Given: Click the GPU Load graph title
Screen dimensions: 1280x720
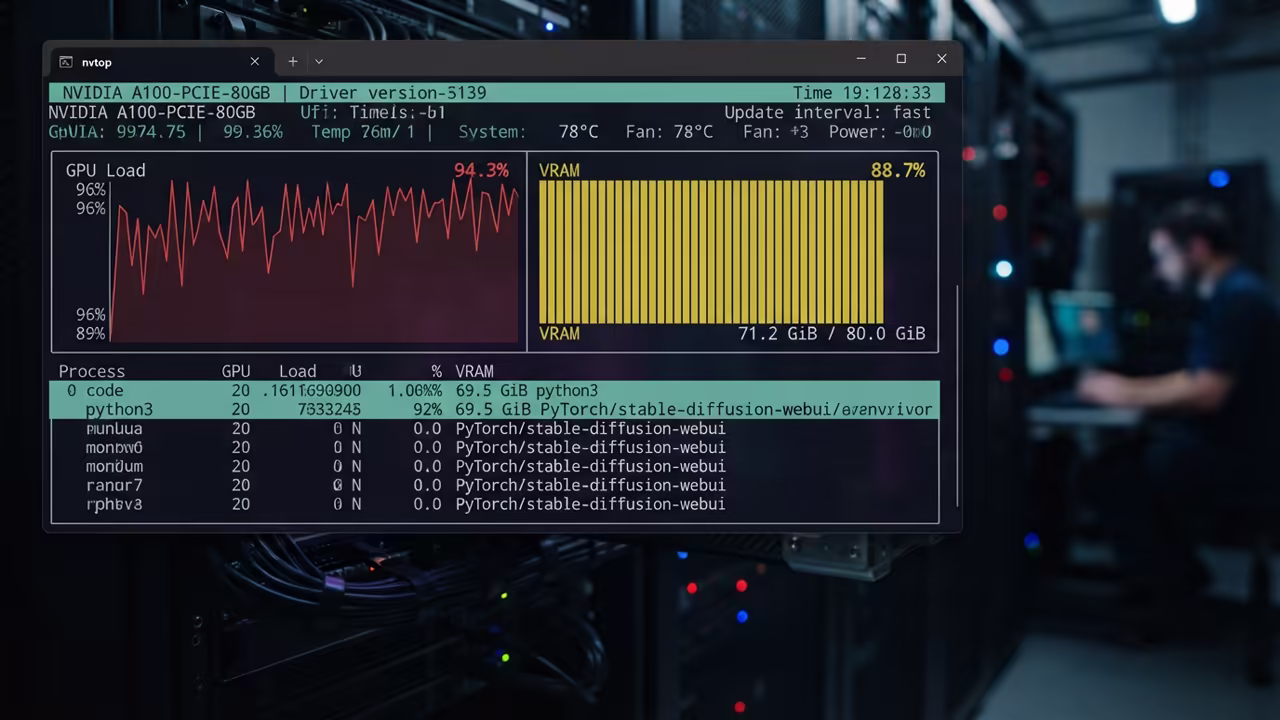Looking at the screenshot, I should (105, 170).
